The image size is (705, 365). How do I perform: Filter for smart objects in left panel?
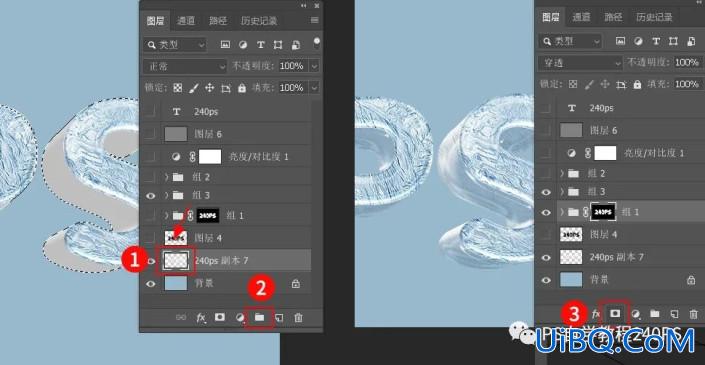(295, 45)
